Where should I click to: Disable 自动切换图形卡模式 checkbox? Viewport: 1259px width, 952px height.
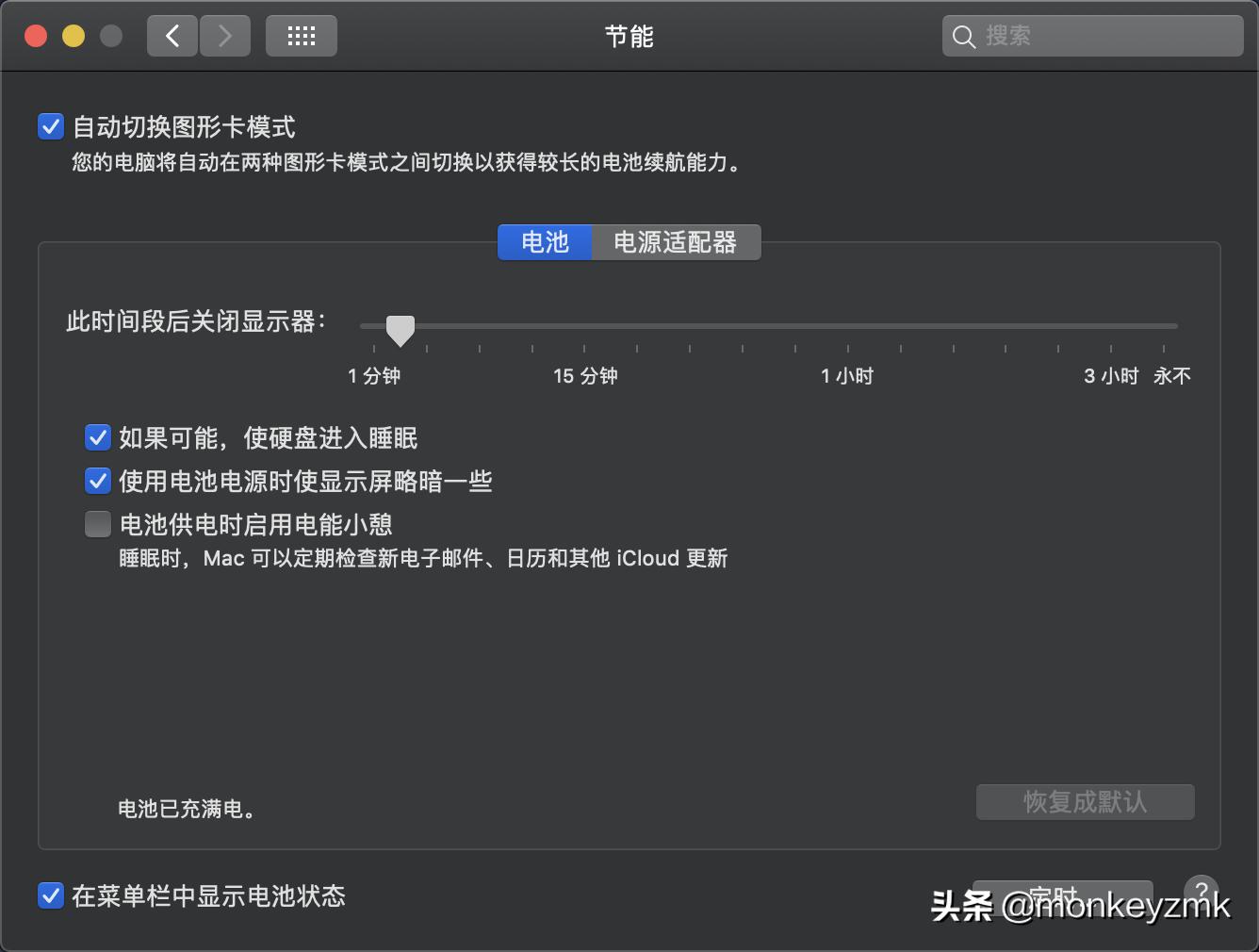coord(50,125)
